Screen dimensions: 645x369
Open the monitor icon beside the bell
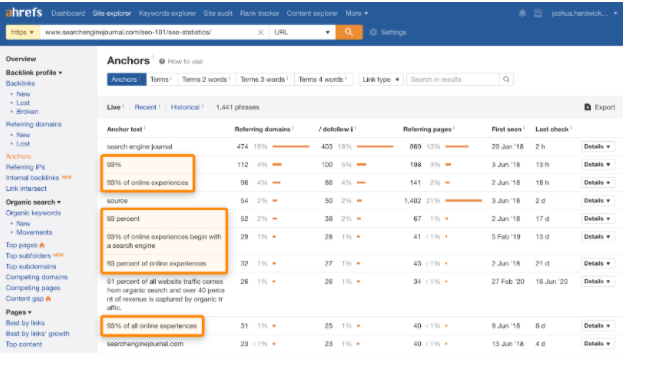pyautogui.click(x=538, y=14)
